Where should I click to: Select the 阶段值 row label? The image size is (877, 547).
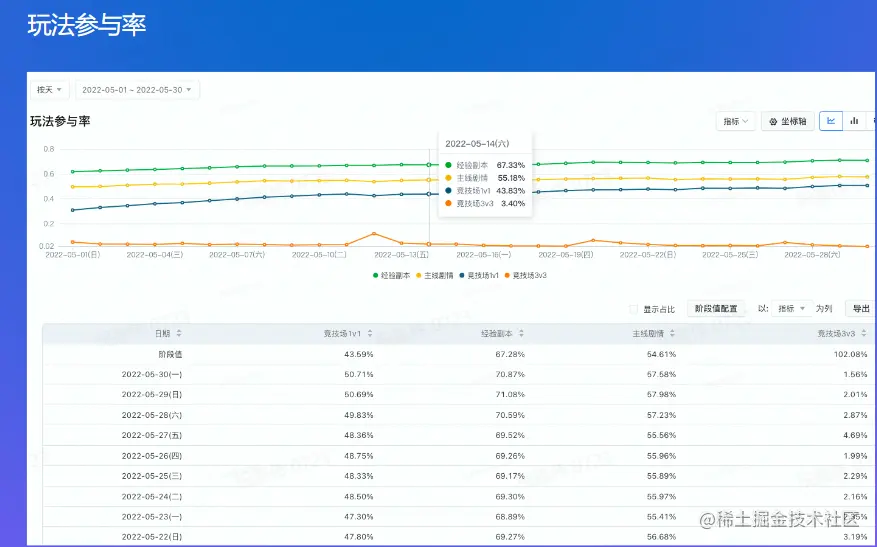[170, 354]
